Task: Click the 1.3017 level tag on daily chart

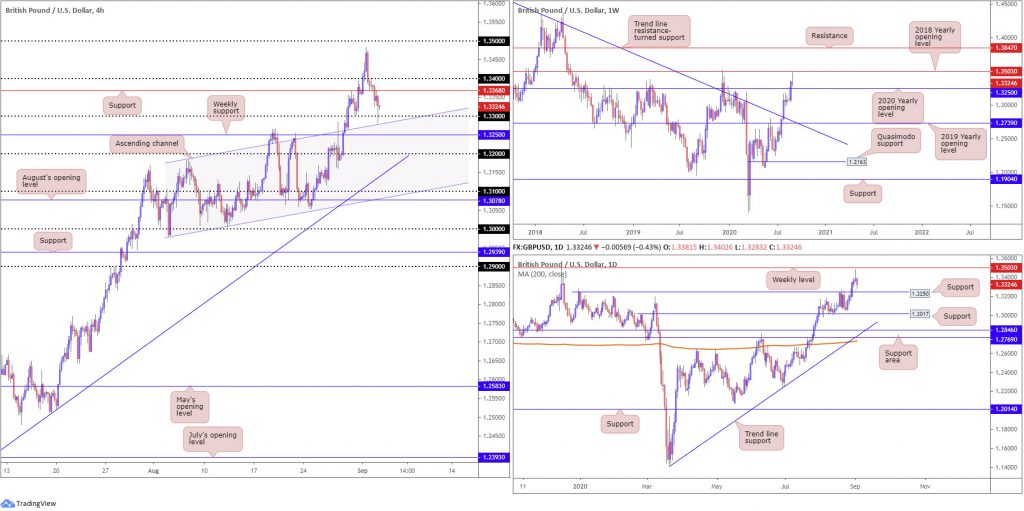Action: tap(920, 314)
